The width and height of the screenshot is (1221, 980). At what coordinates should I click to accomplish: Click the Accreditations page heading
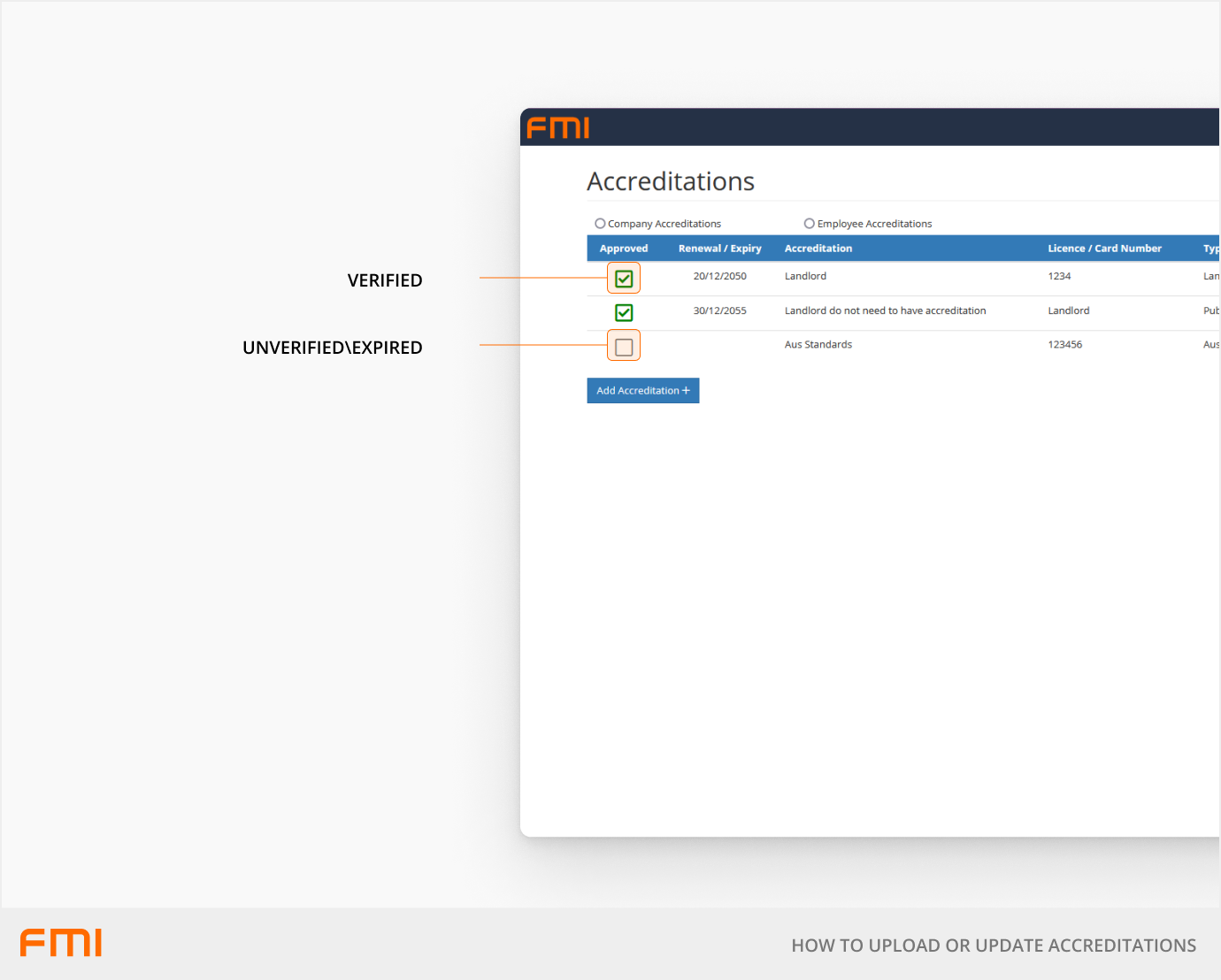(x=671, y=181)
